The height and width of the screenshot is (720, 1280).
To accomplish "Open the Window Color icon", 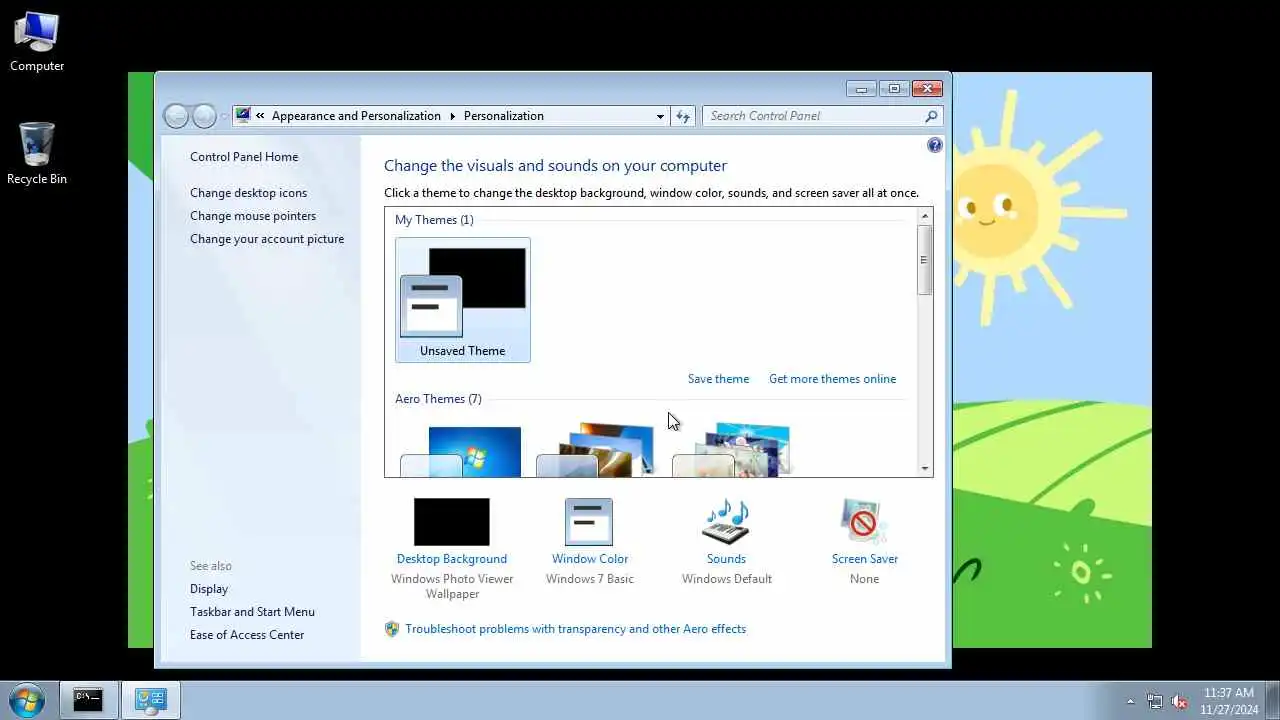I will pyautogui.click(x=589, y=522).
